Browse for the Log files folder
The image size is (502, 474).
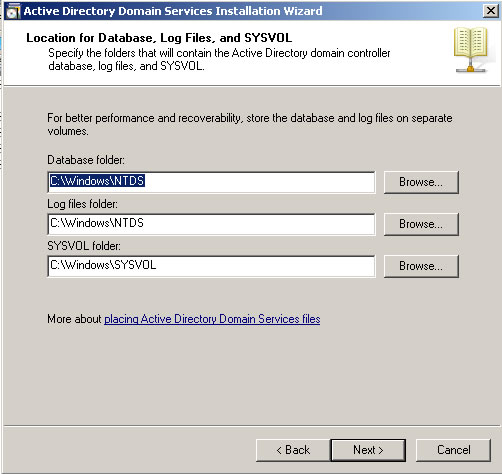(421, 224)
